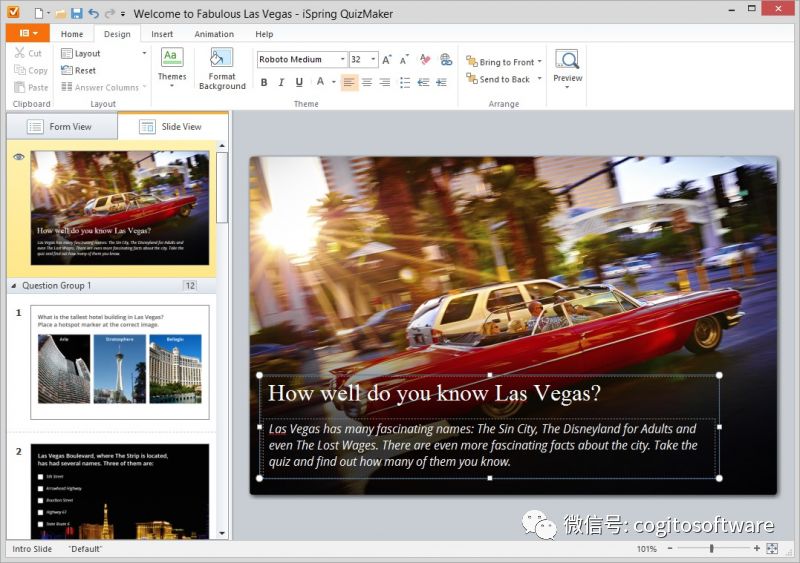Select question 2 slide thumbnail
The image size is (800, 563).
click(120, 492)
